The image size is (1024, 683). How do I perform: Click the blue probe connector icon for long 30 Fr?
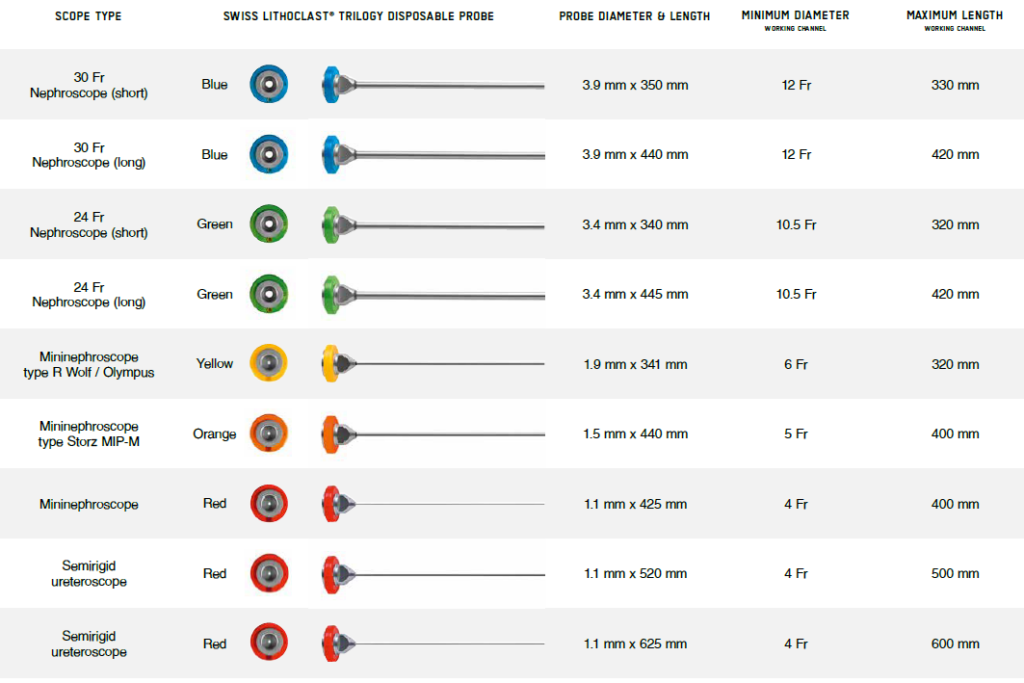click(268, 154)
